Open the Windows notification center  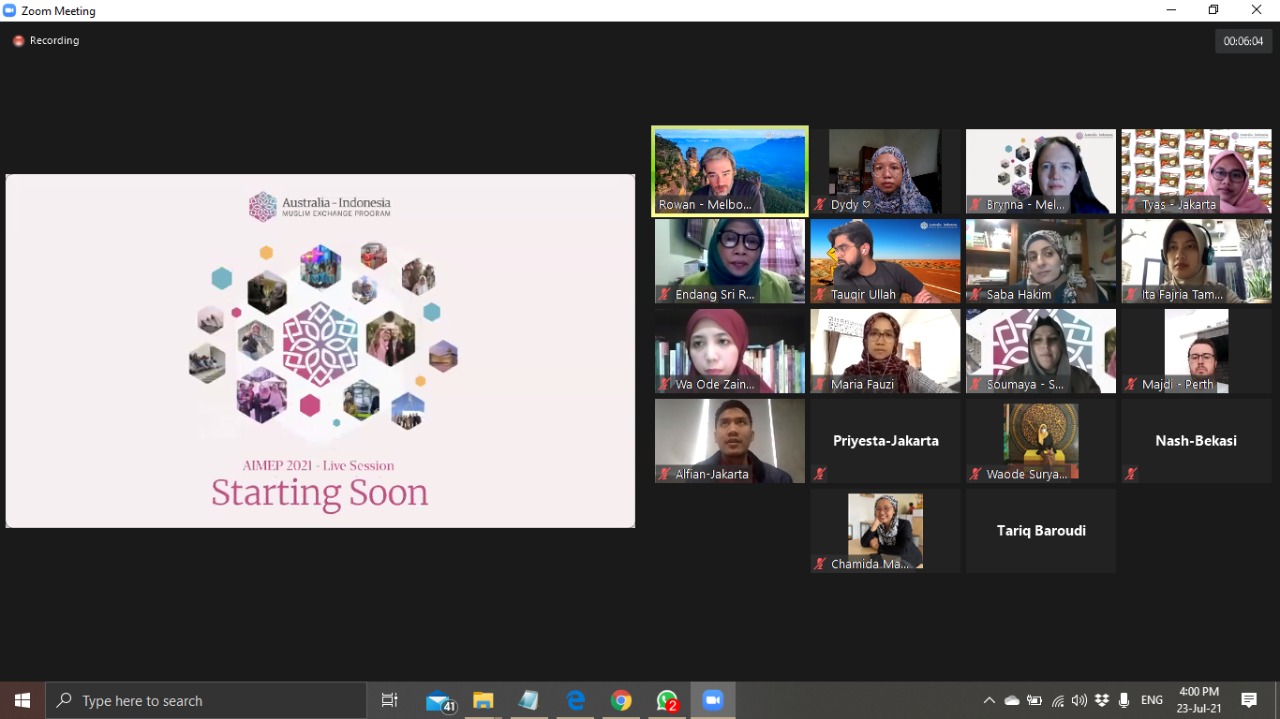[x=1249, y=700]
